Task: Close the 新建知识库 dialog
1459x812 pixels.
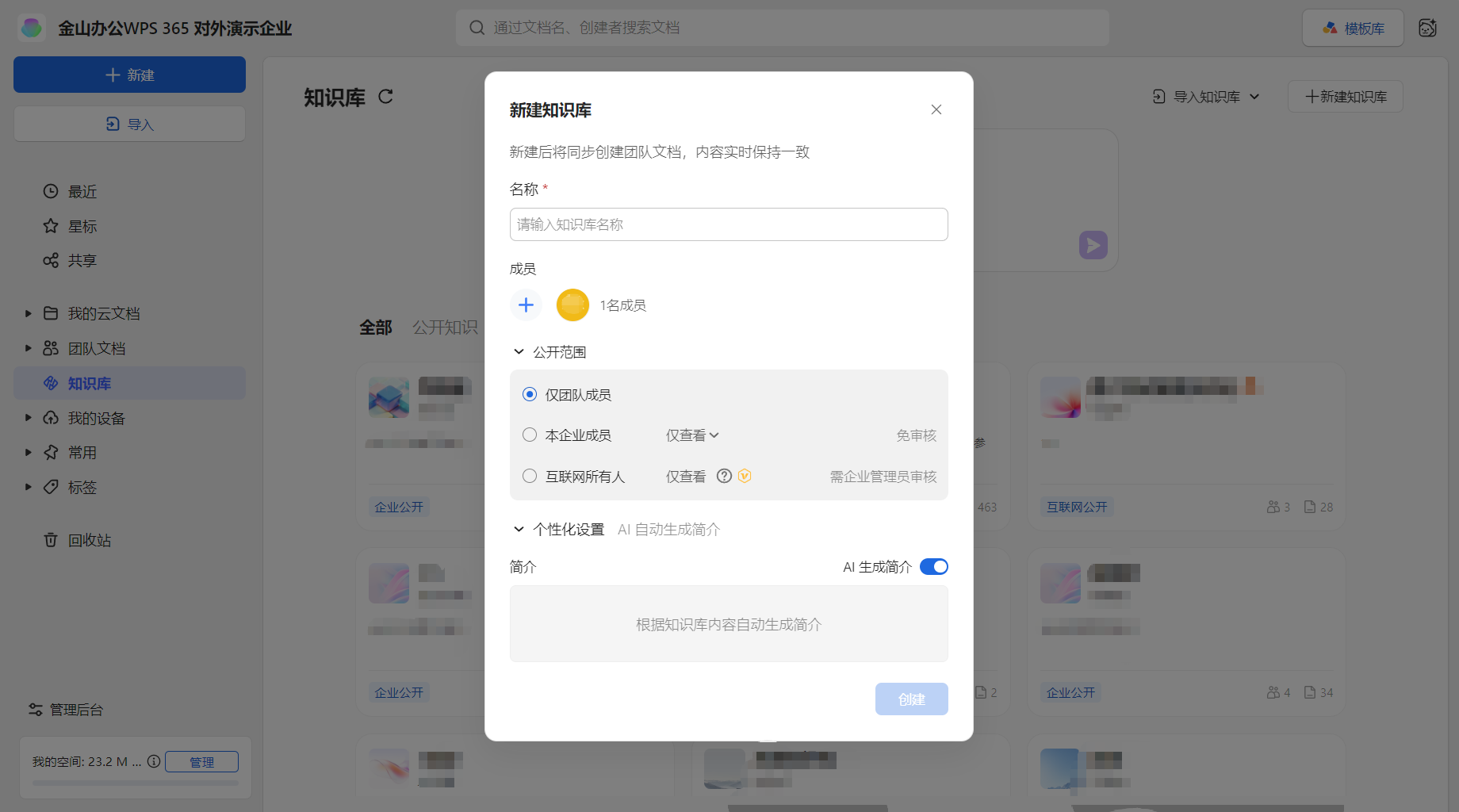Action: point(936,109)
